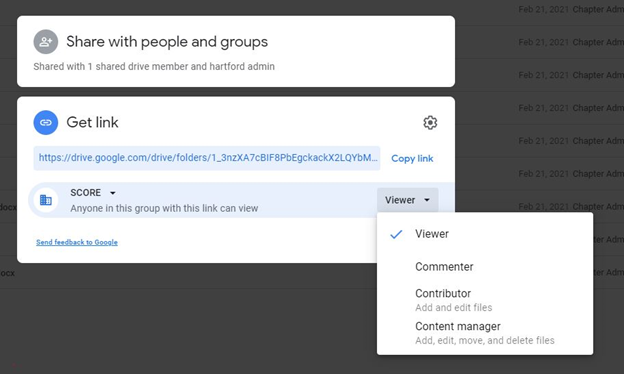Open the Viewer permission dropdown button
The image size is (624, 374).
pos(408,200)
